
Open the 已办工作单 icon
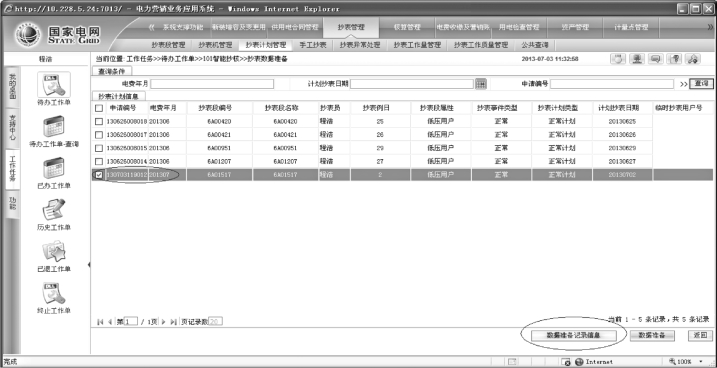pos(54,168)
